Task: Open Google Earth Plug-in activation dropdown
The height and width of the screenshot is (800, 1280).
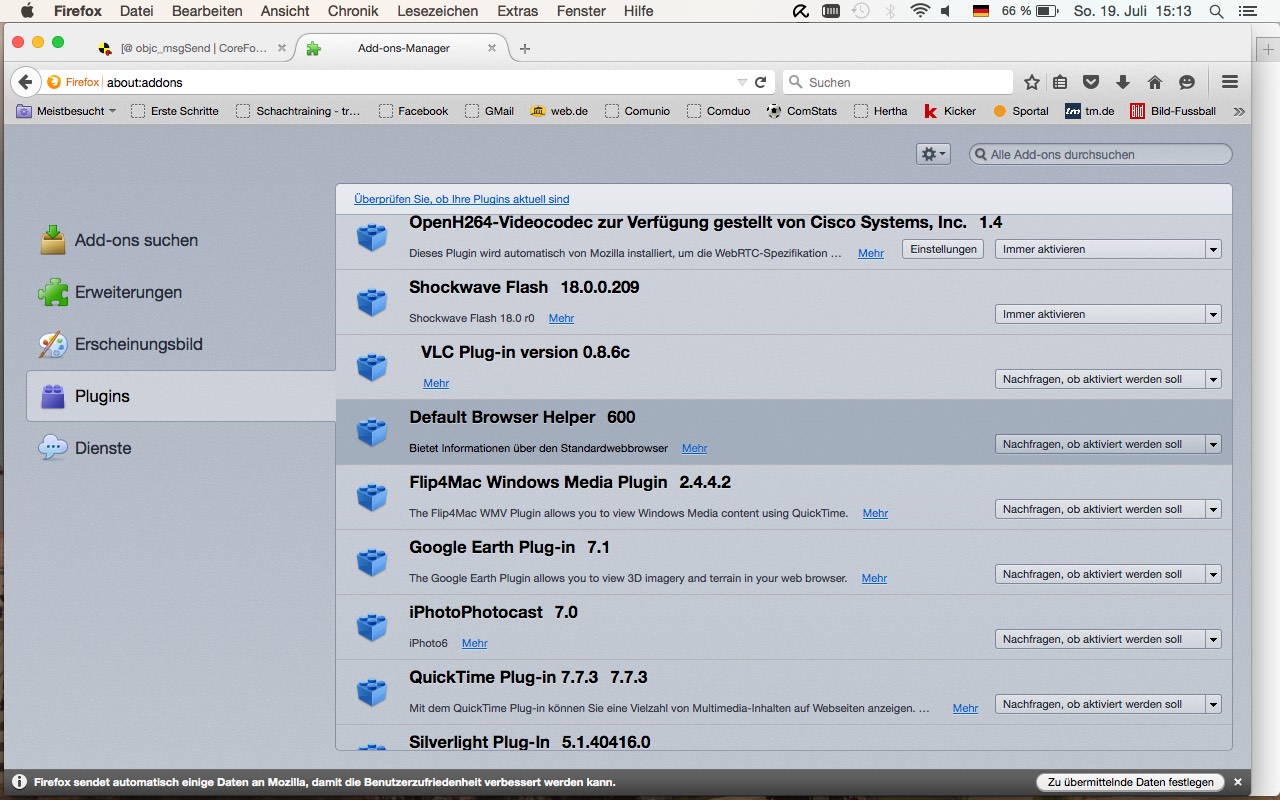Action: click(x=1108, y=574)
